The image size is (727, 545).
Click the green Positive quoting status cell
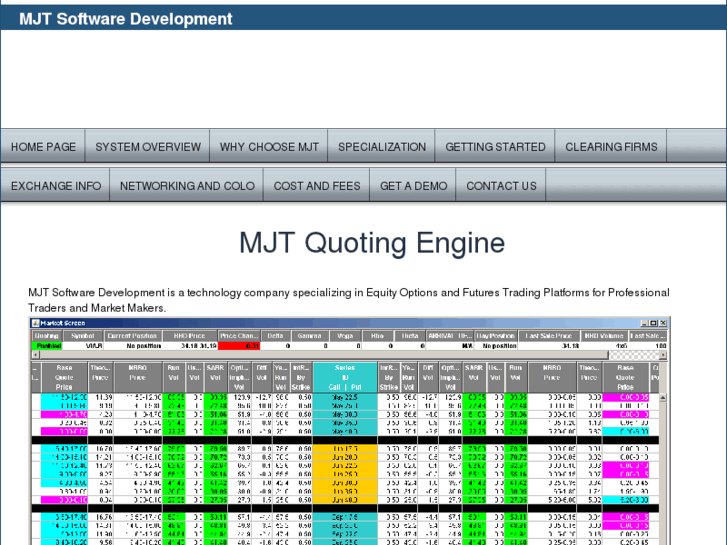[48, 346]
